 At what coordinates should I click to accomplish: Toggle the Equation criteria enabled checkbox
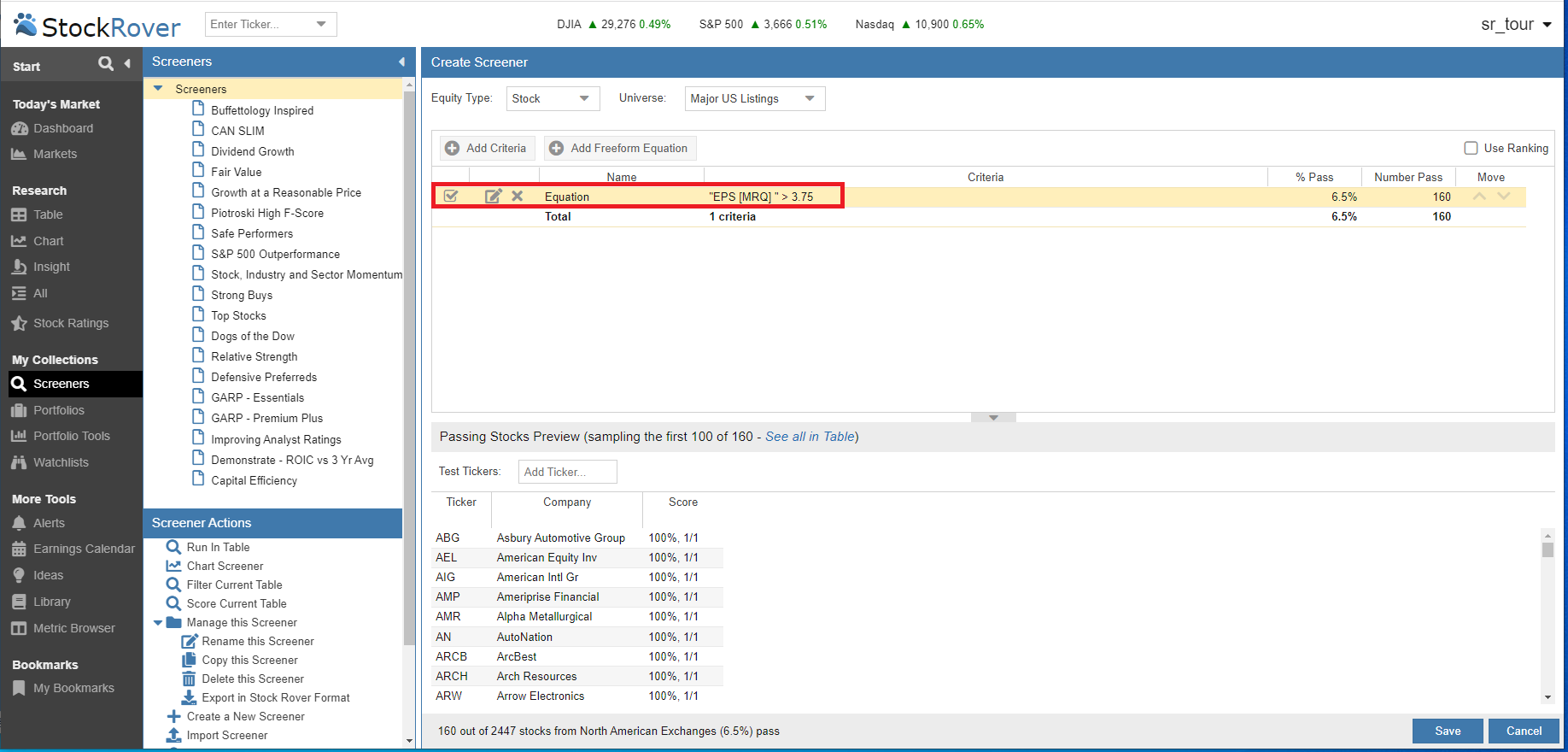(x=451, y=196)
